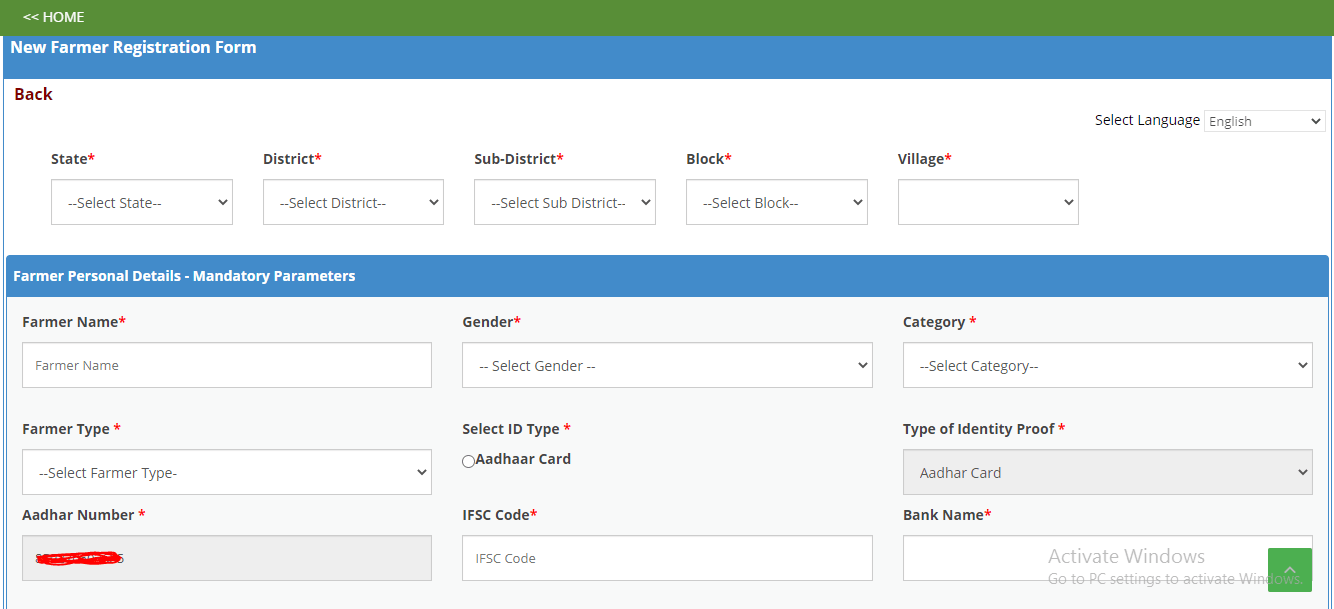Click into the IFSC Code field

[667, 558]
